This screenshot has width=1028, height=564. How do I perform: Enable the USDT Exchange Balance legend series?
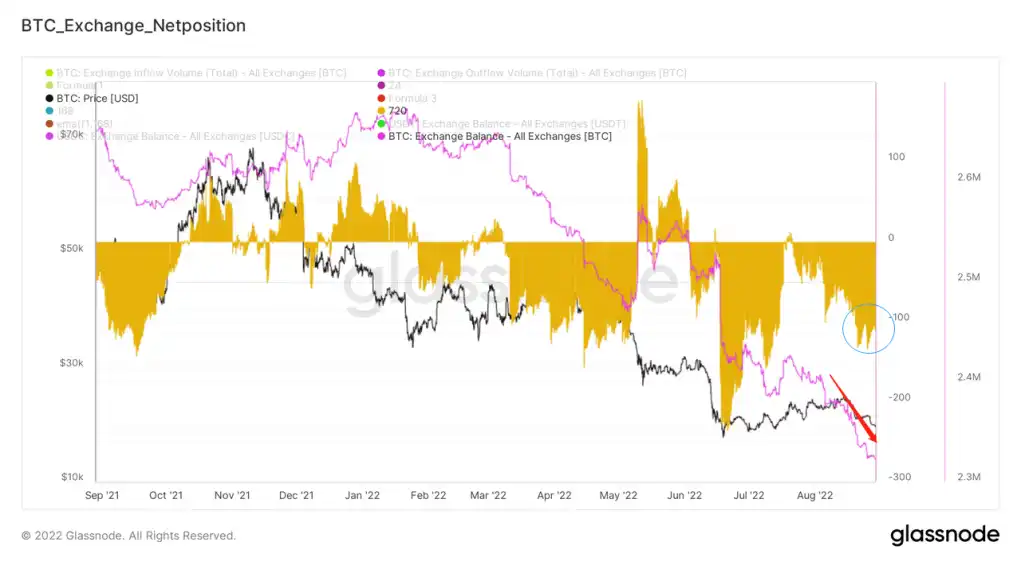(x=502, y=124)
